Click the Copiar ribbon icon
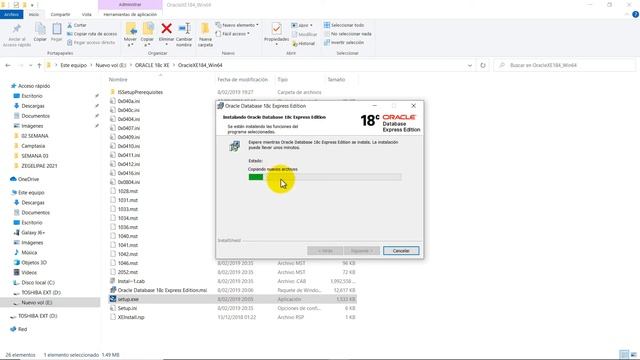 tap(40, 29)
